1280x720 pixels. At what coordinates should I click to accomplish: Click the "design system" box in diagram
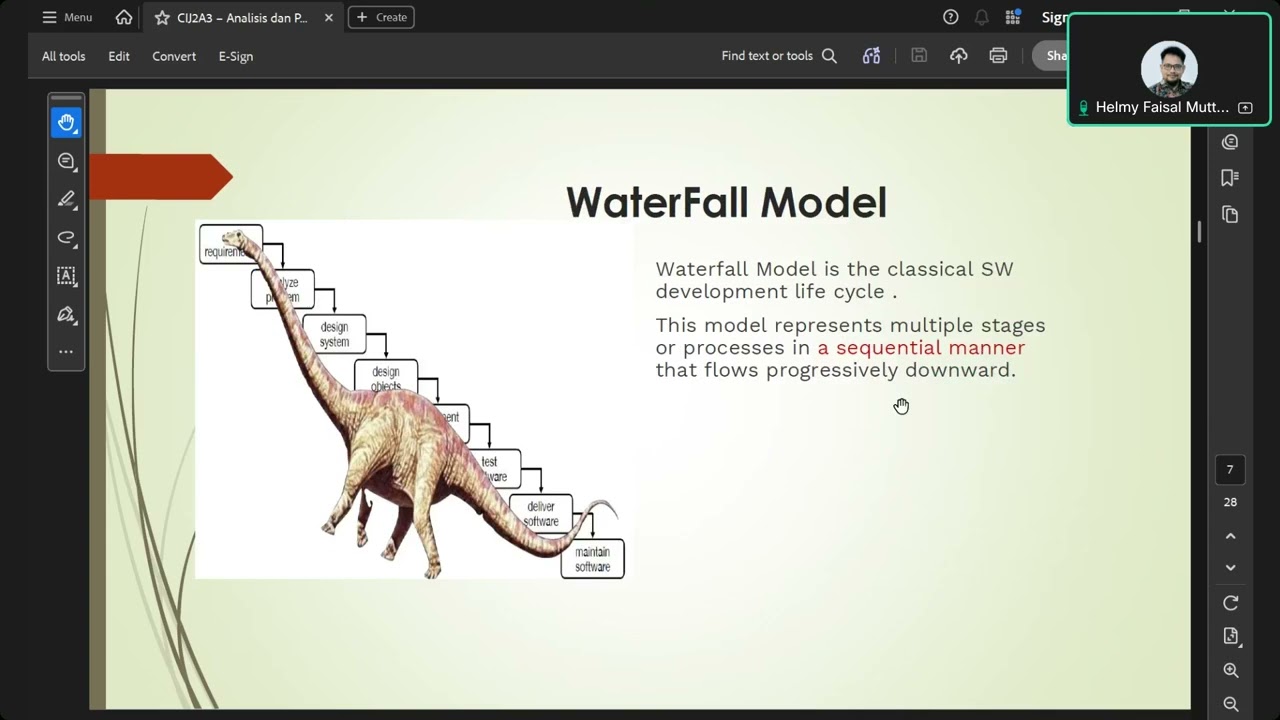(x=334, y=334)
